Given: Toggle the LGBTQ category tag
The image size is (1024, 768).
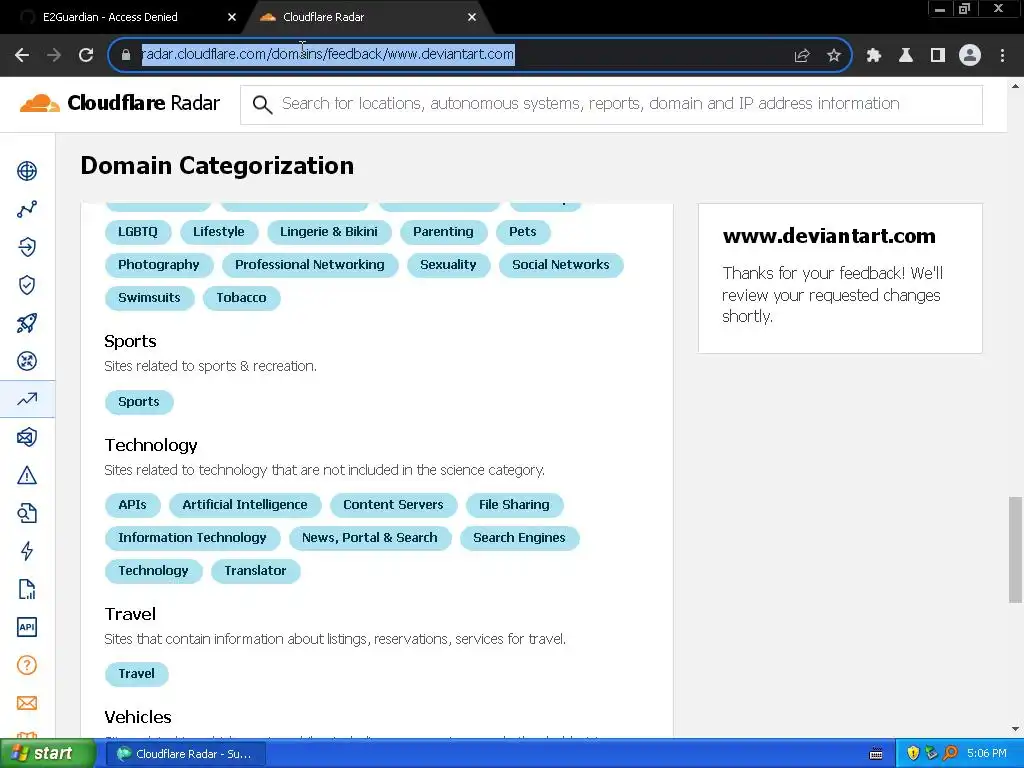Looking at the screenshot, I should pyautogui.click(x=138, y=232).
